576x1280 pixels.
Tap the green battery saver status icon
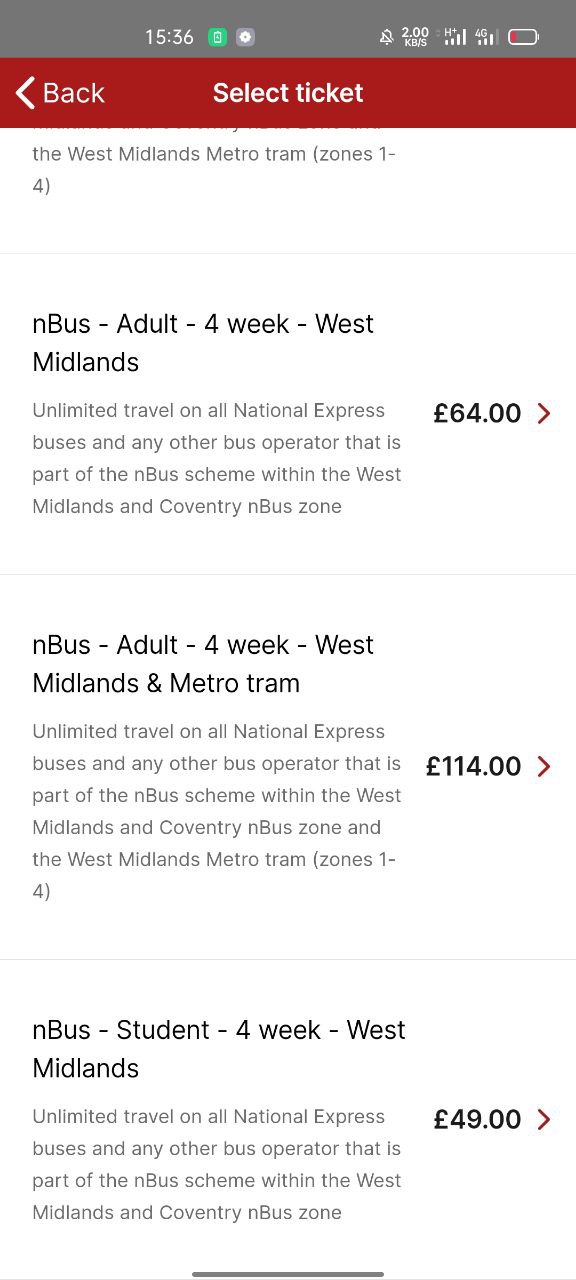coord(217,37)
